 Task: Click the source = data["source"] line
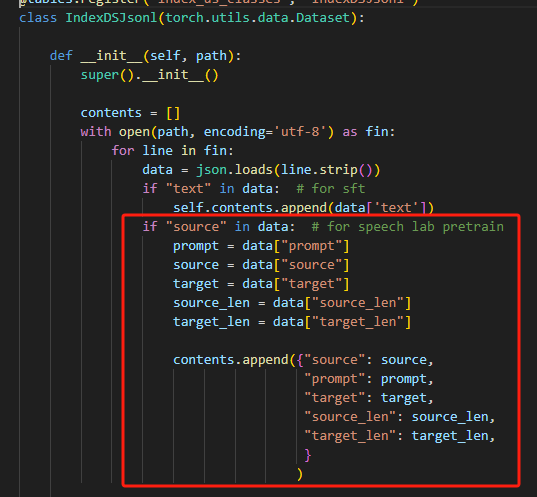[x=261, y=265]
